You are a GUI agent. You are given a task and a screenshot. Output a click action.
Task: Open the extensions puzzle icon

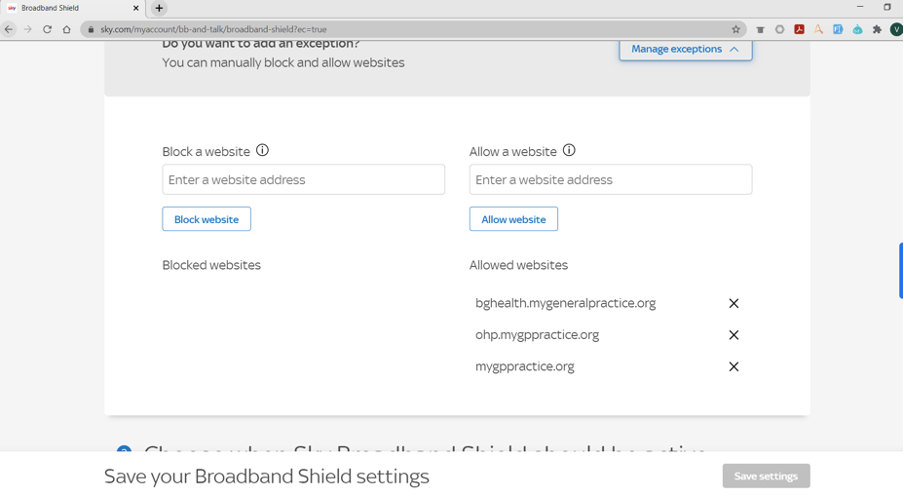tap(877, 29)
